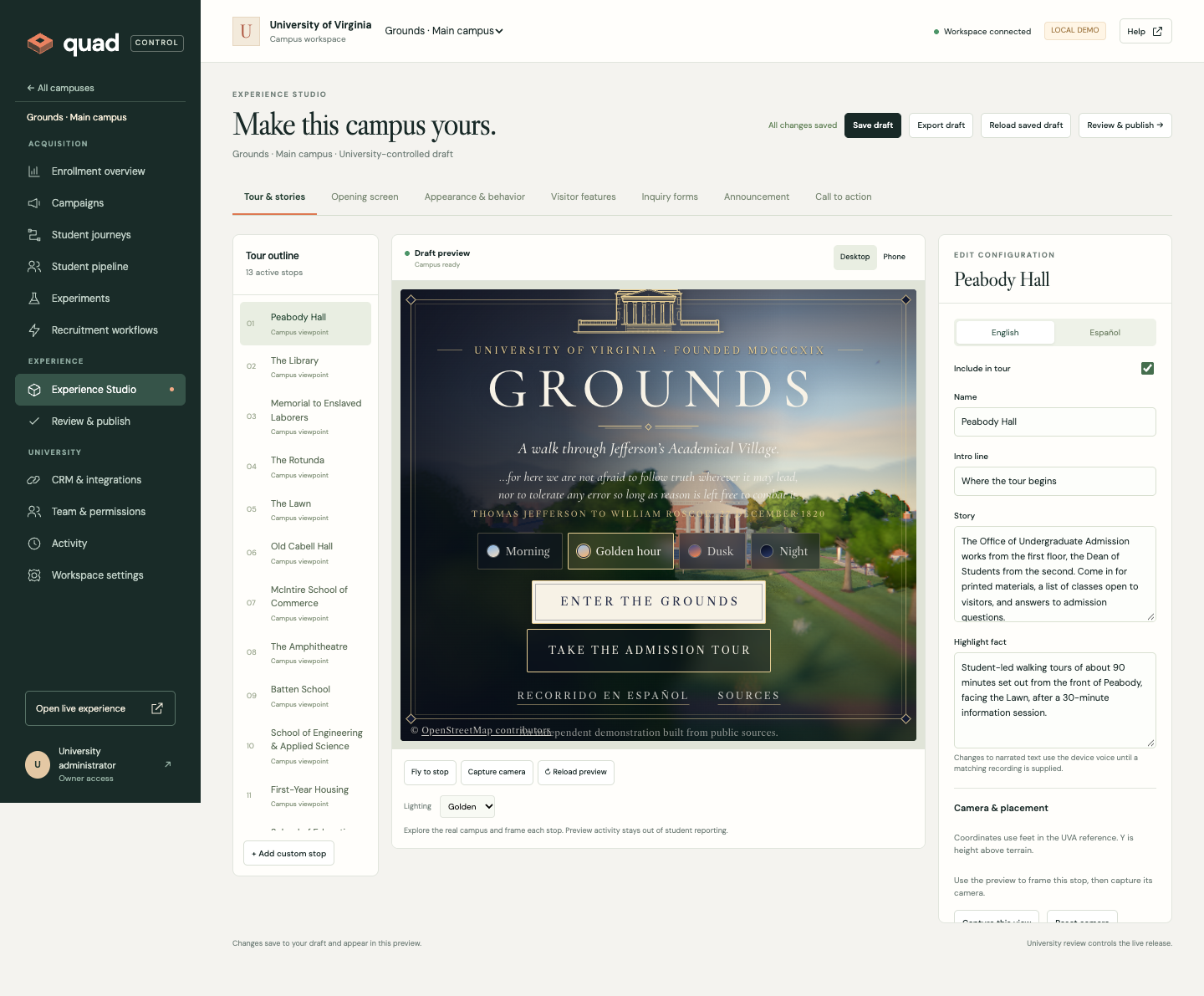1204x996 pixels.
Task: Click the Fly to stop button
Action: 430,773
